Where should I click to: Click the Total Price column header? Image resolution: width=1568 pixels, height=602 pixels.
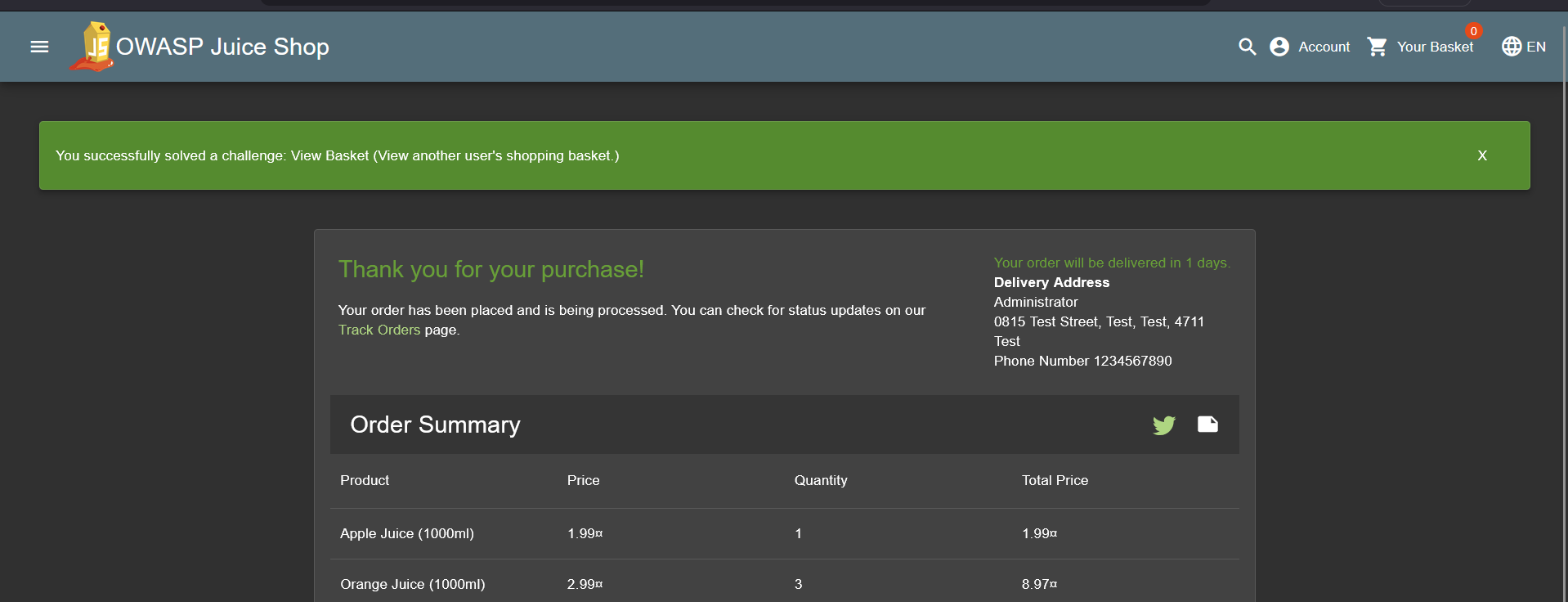(x=1055, y=480)
